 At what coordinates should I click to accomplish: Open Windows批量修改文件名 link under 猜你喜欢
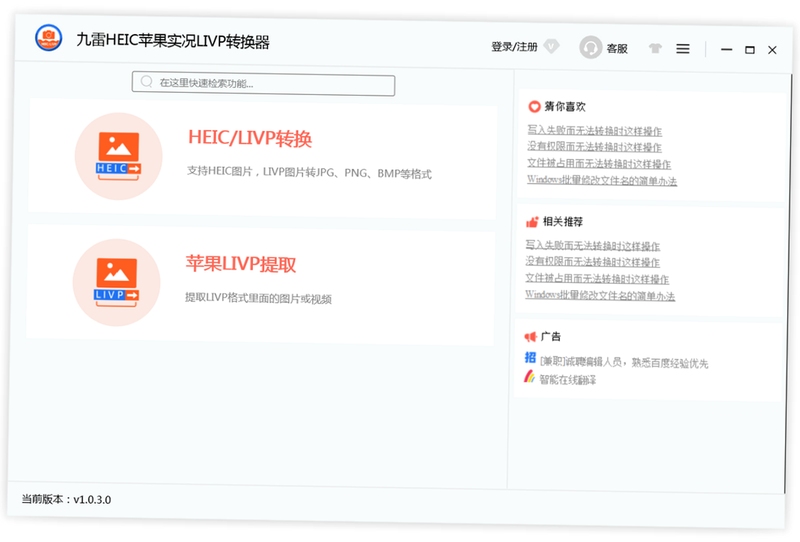[x=602, y=181]
